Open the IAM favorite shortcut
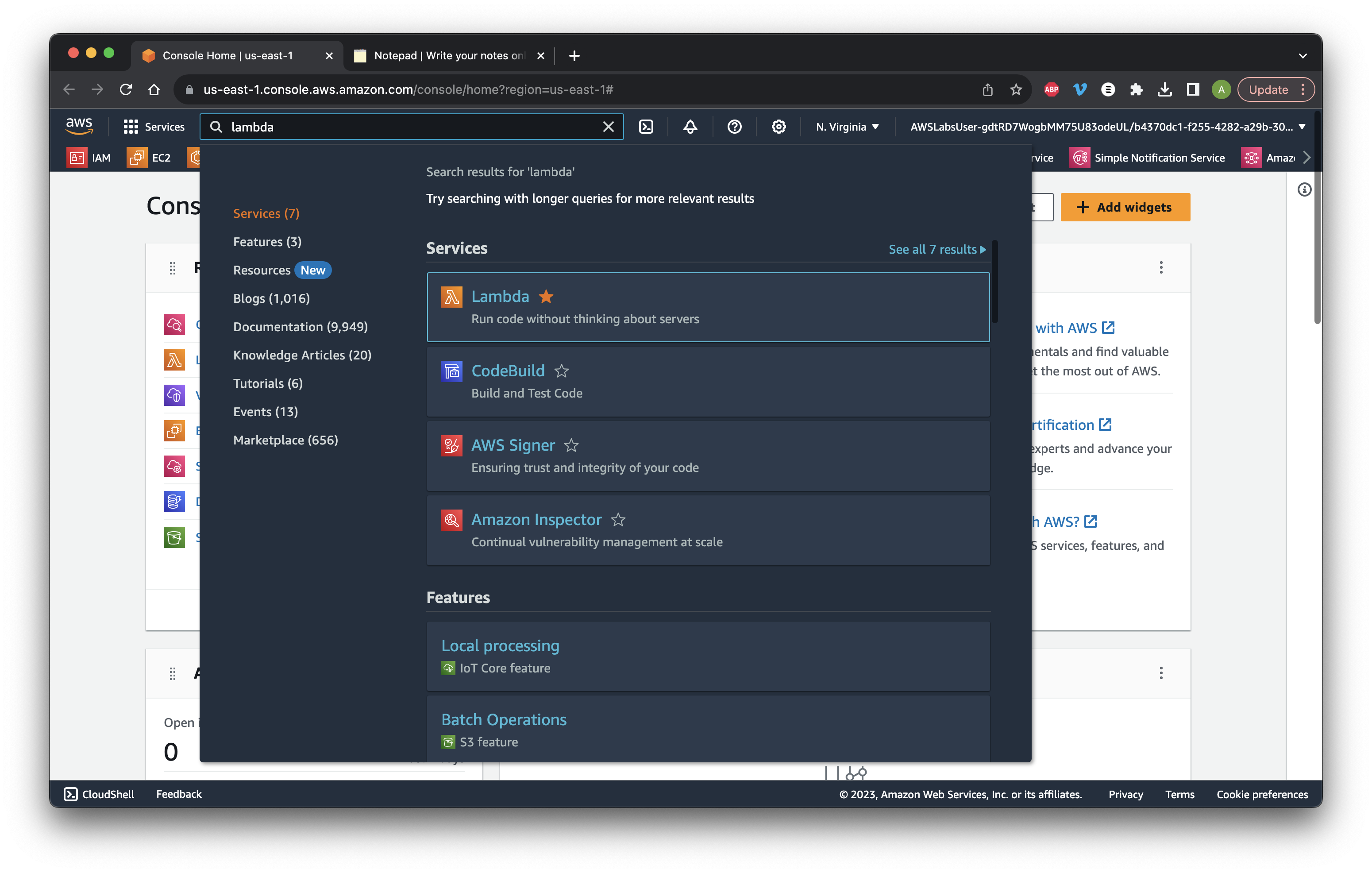Image resolution: width=1372 pixels, height=873 pixels. point(89,157)
